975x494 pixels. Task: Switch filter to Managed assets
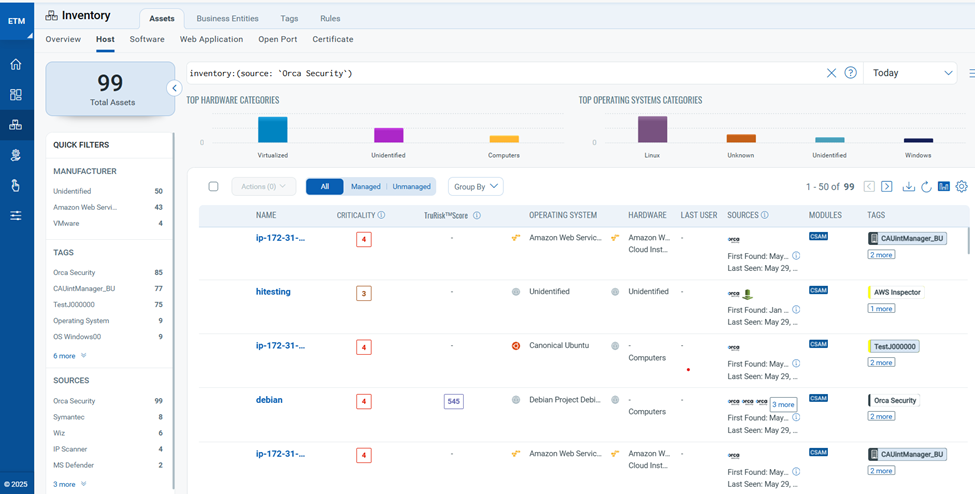pos(365,186)
